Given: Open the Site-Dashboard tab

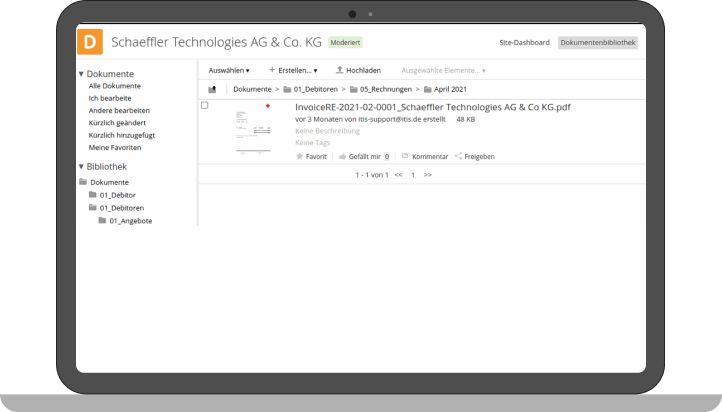Looking at the screenshot, I should pyautogui.click(x=524, y=42).
